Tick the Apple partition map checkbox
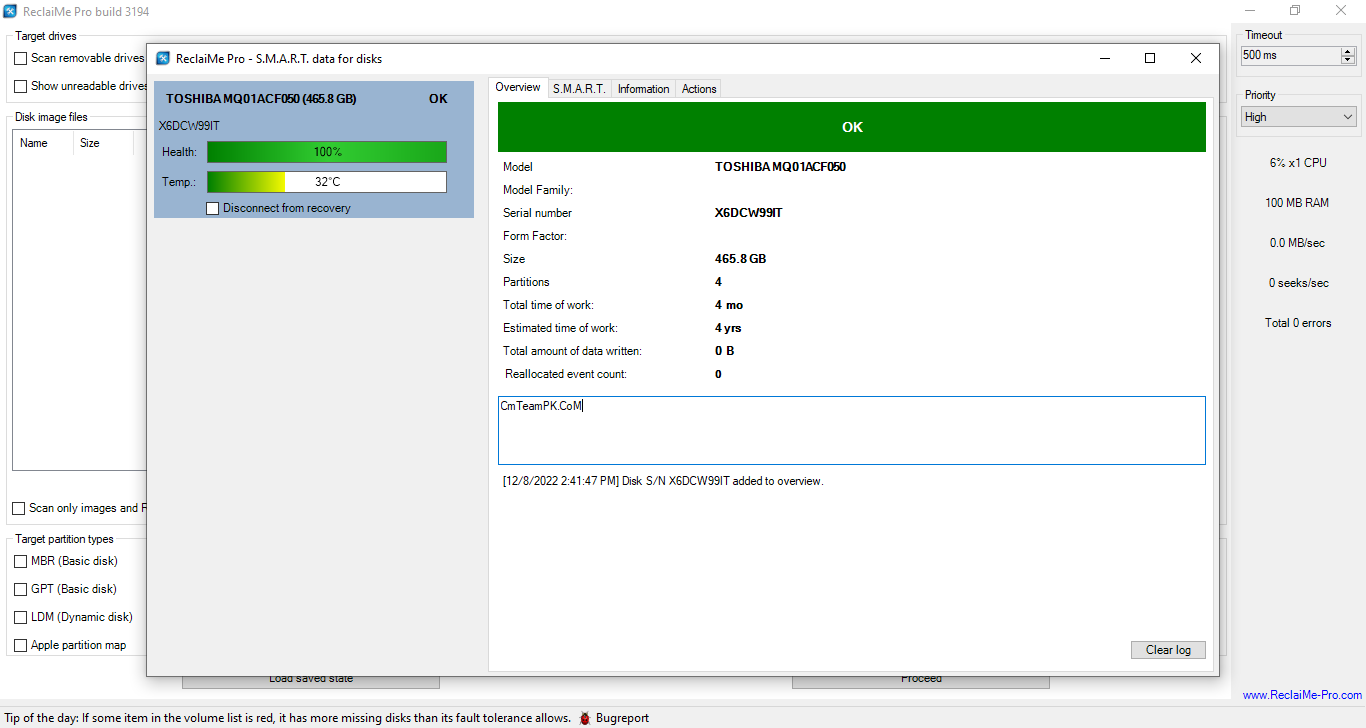This screenshot has width=1366, height=728. [21, 645]
